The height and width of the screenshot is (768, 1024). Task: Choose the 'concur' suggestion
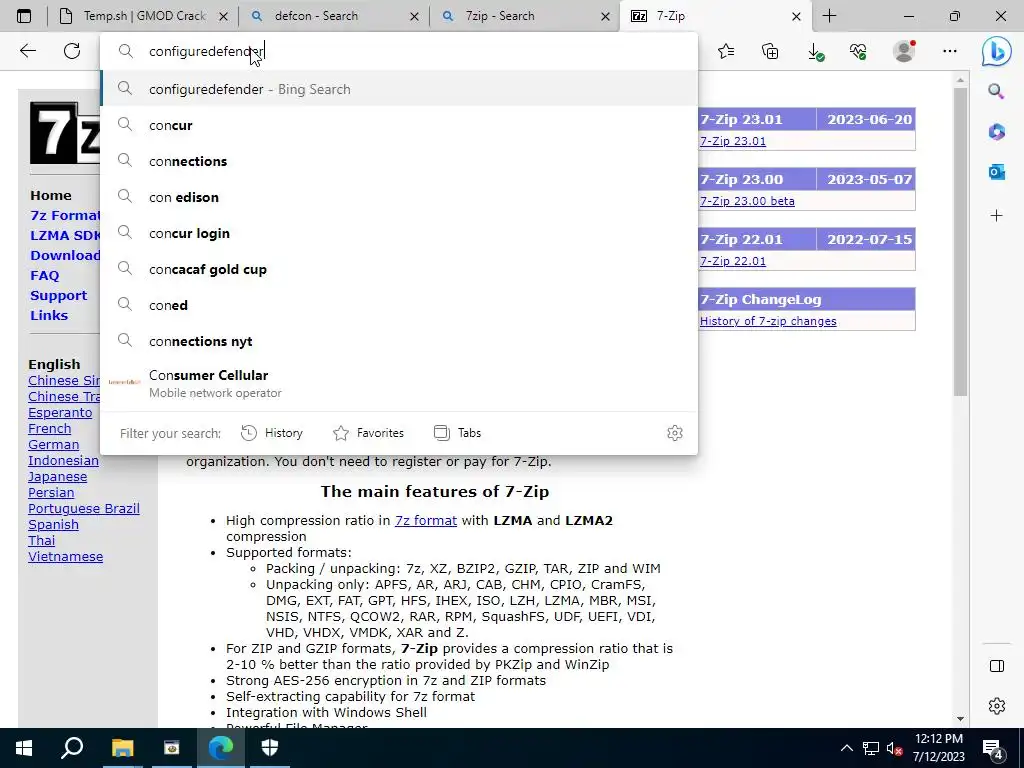point(399,125)
